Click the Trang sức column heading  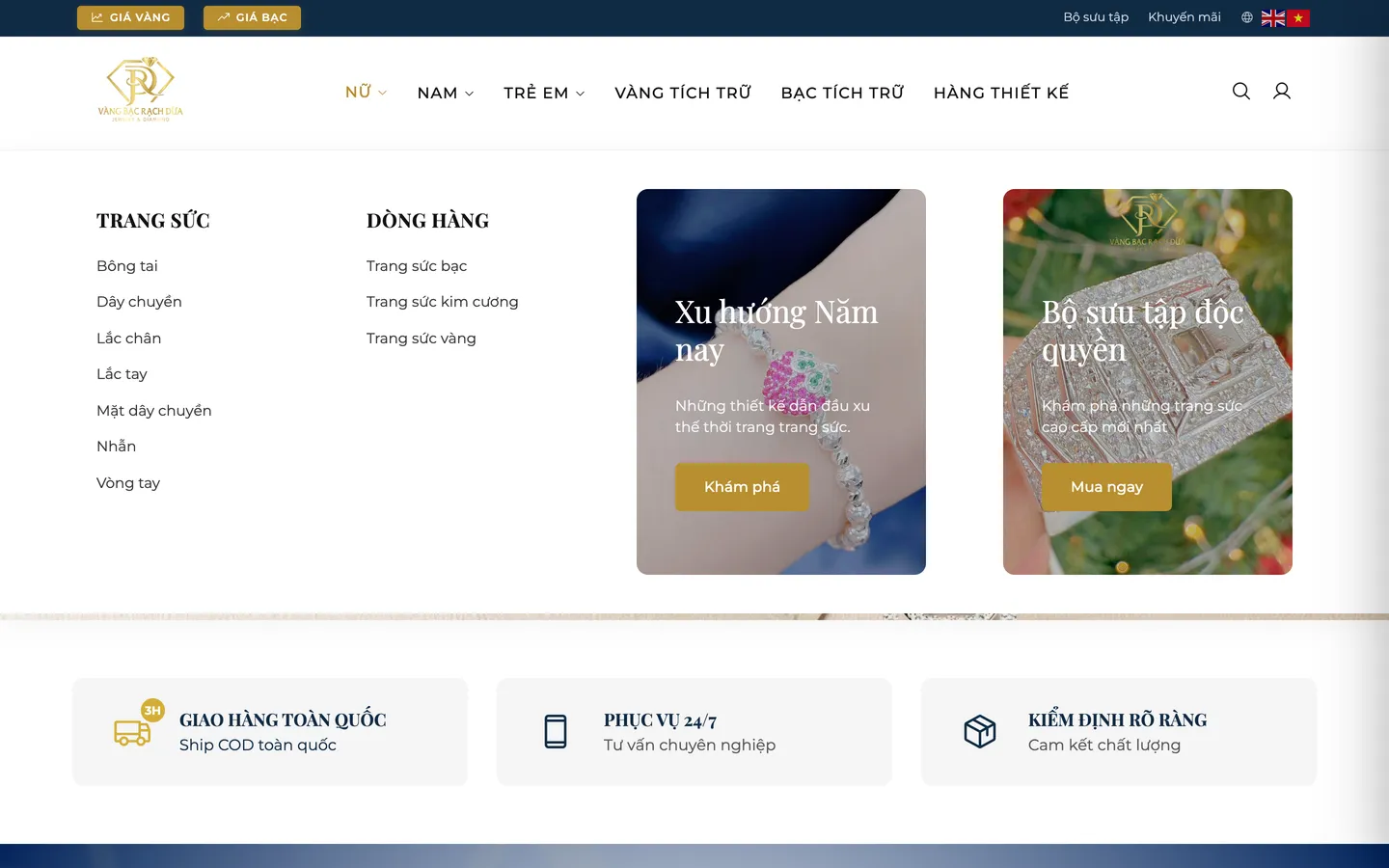coord(153,221)
